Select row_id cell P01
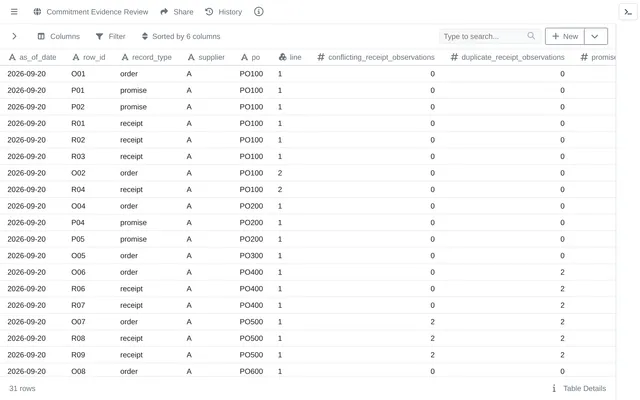Image resolution: width=640 pixels, height=400 pixels. click(78, 90)
